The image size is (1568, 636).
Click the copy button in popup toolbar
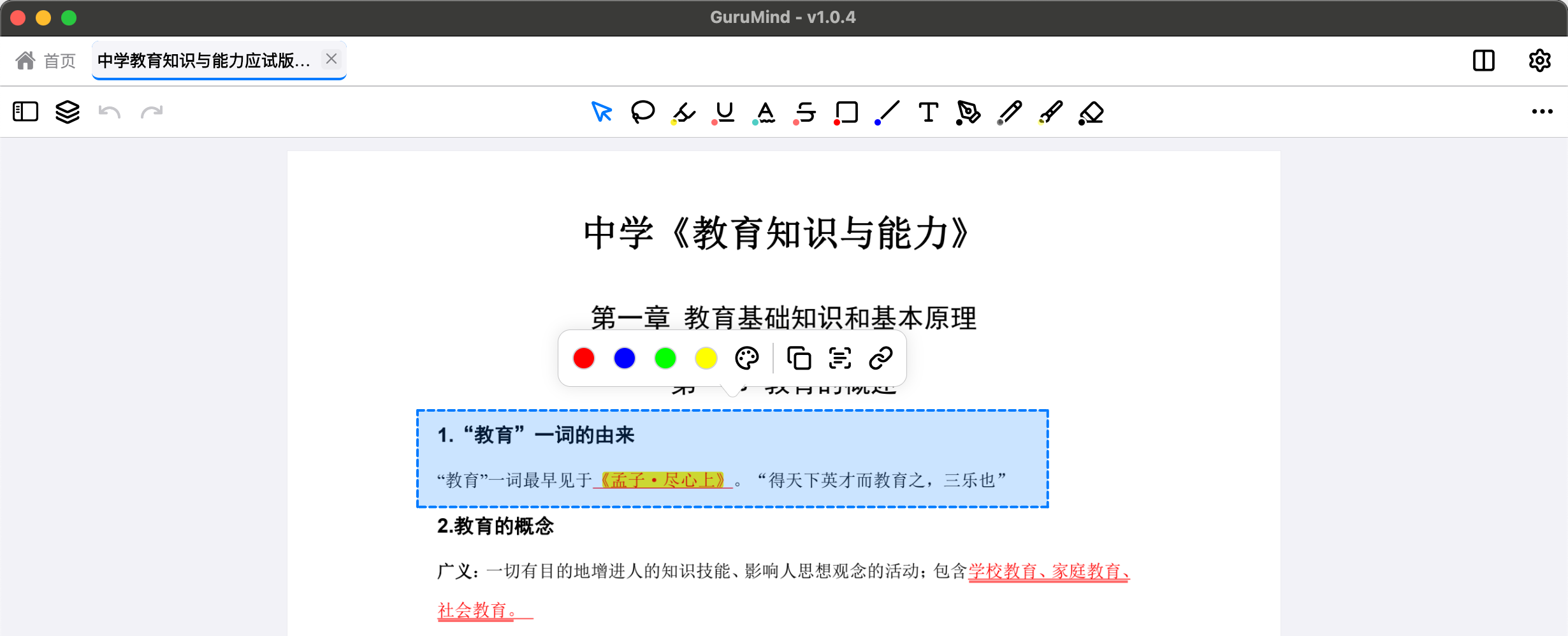pyautogui.click(x=799, y=358)
